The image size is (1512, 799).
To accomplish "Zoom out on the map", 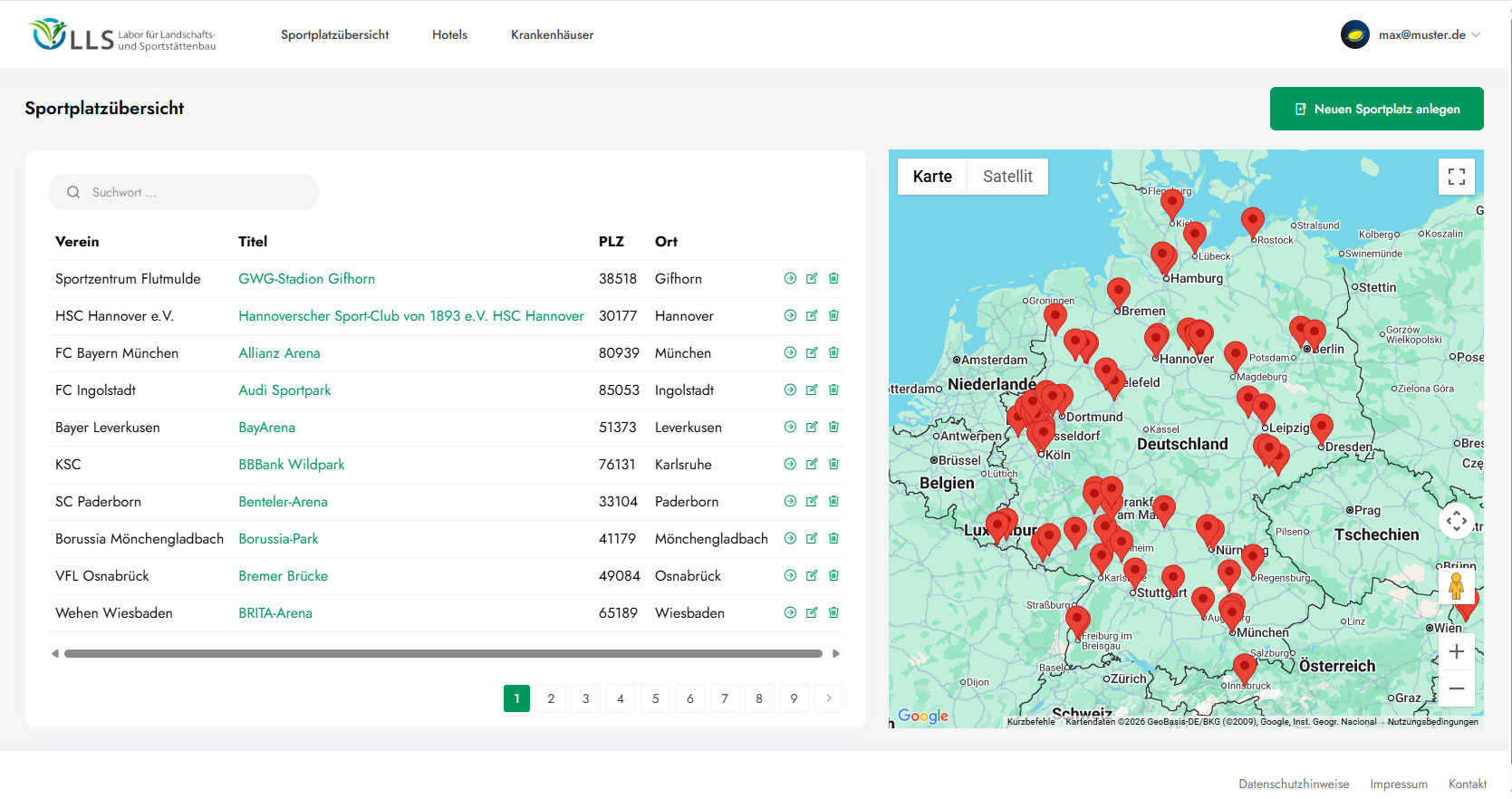I will click(1456, 688).
